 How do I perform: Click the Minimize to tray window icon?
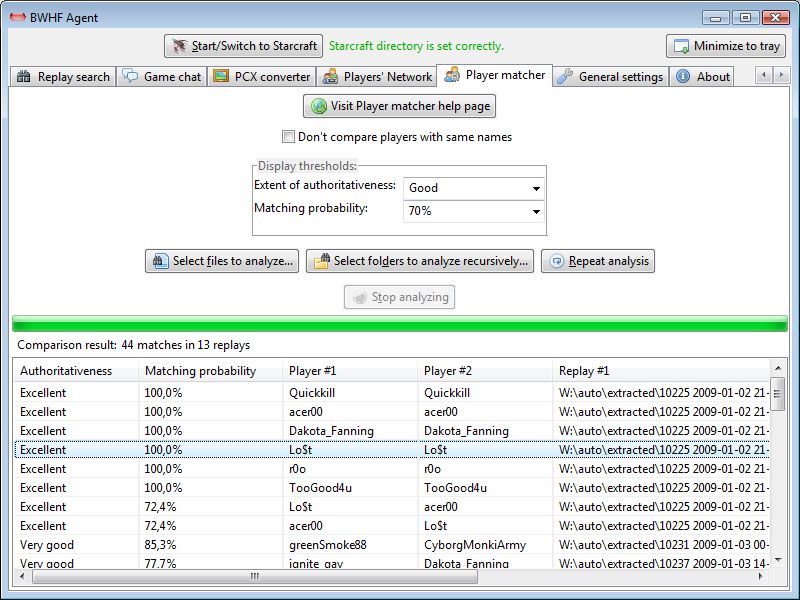point(681,46)
